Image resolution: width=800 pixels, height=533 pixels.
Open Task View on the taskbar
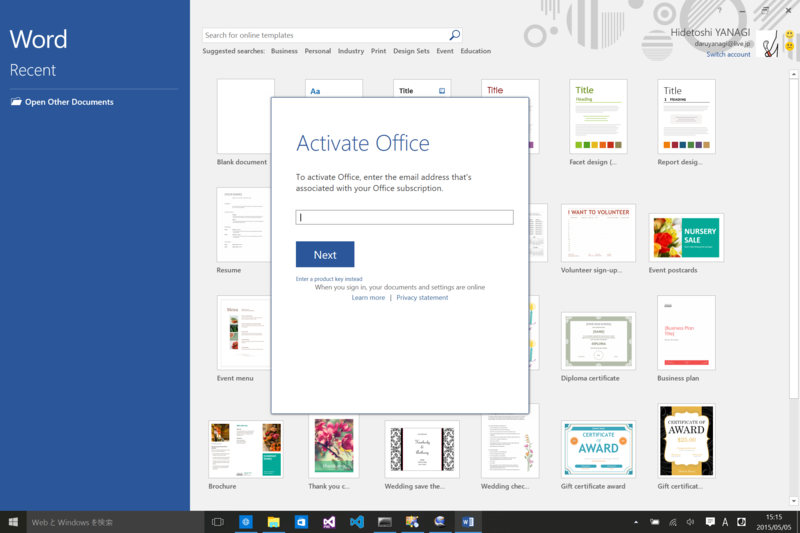[218, 522]
